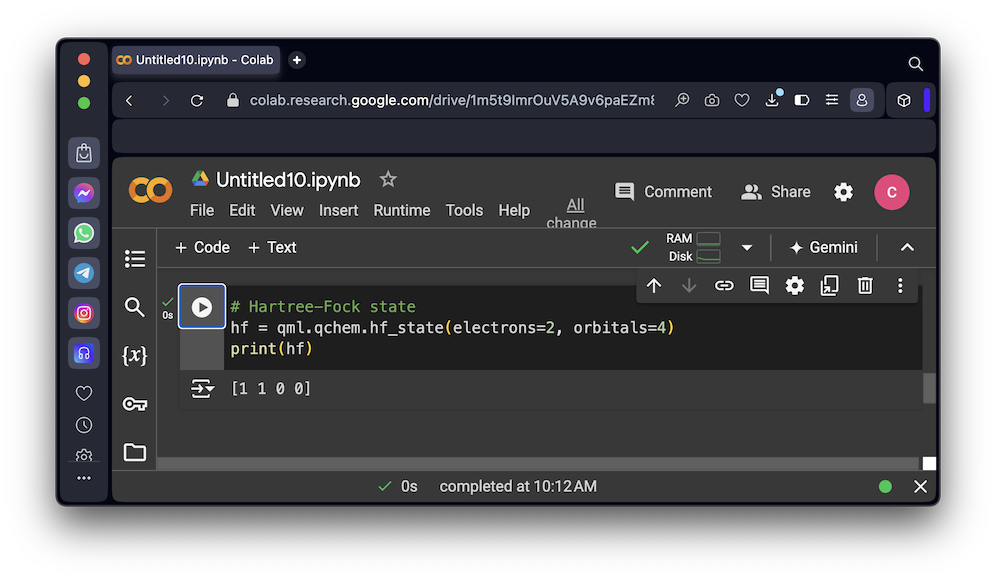Copy link to cell via the link icon

(724, 286)
